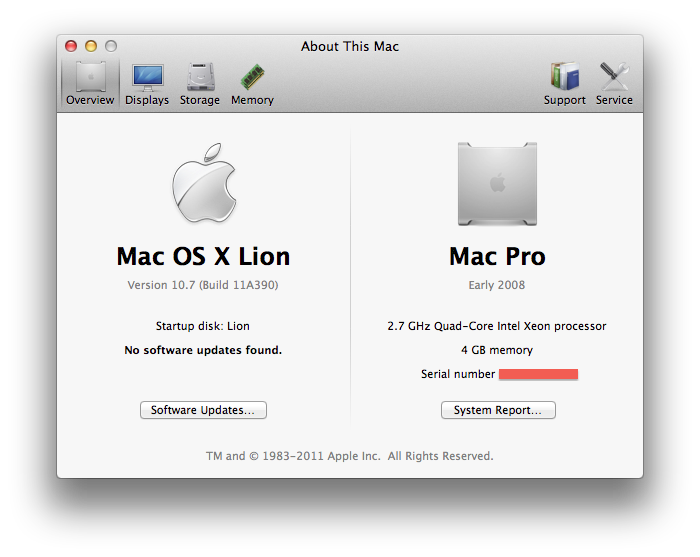Open the Support books icon
Viewport: 700px width, 557px height.
coord(565,84)
